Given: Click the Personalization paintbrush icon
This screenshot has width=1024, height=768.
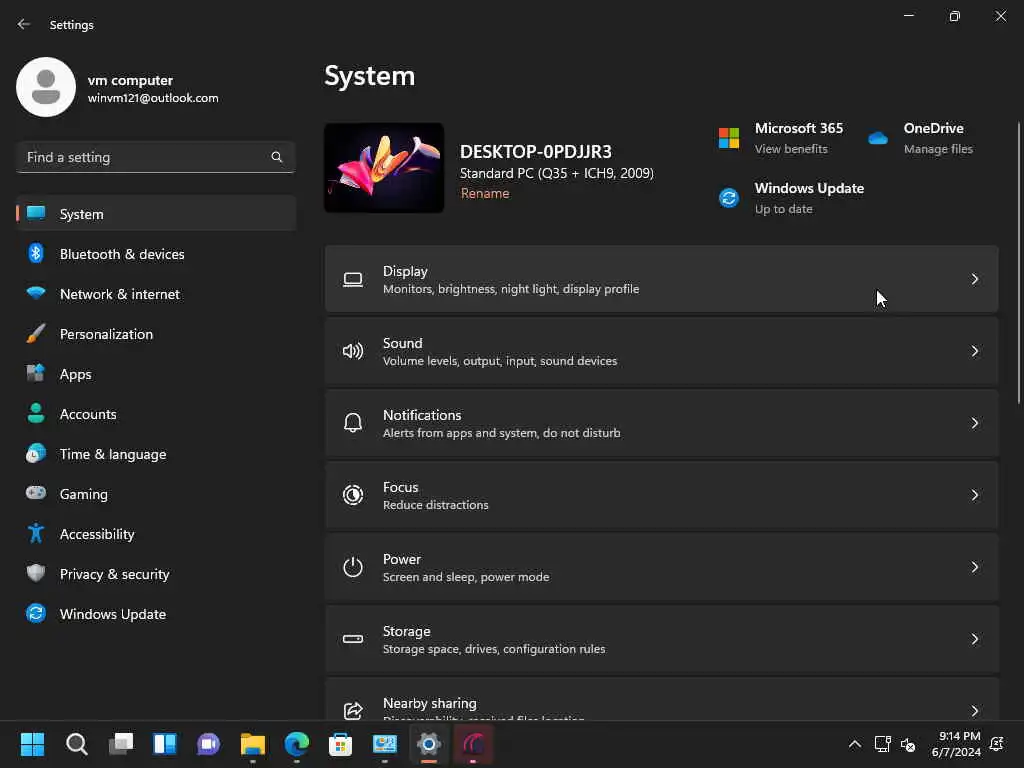Looking at the screenshot, I should 36,334.
